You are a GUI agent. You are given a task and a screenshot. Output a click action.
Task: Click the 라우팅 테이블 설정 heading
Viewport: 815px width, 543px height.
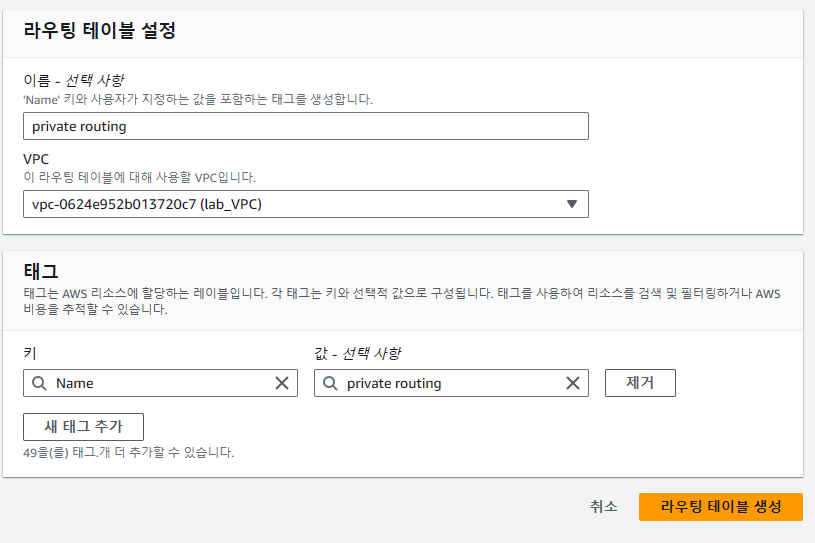[x=100, y=30]
